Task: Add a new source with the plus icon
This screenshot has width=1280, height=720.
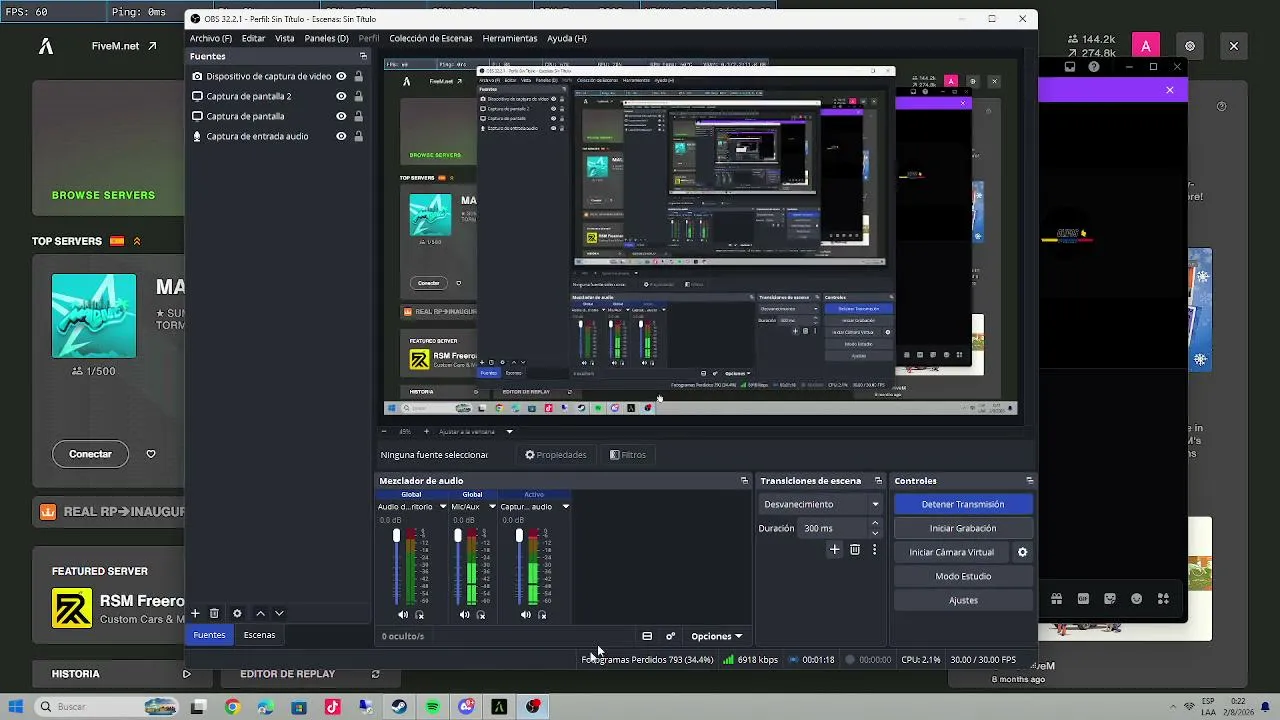Action: tap(195, 613)
